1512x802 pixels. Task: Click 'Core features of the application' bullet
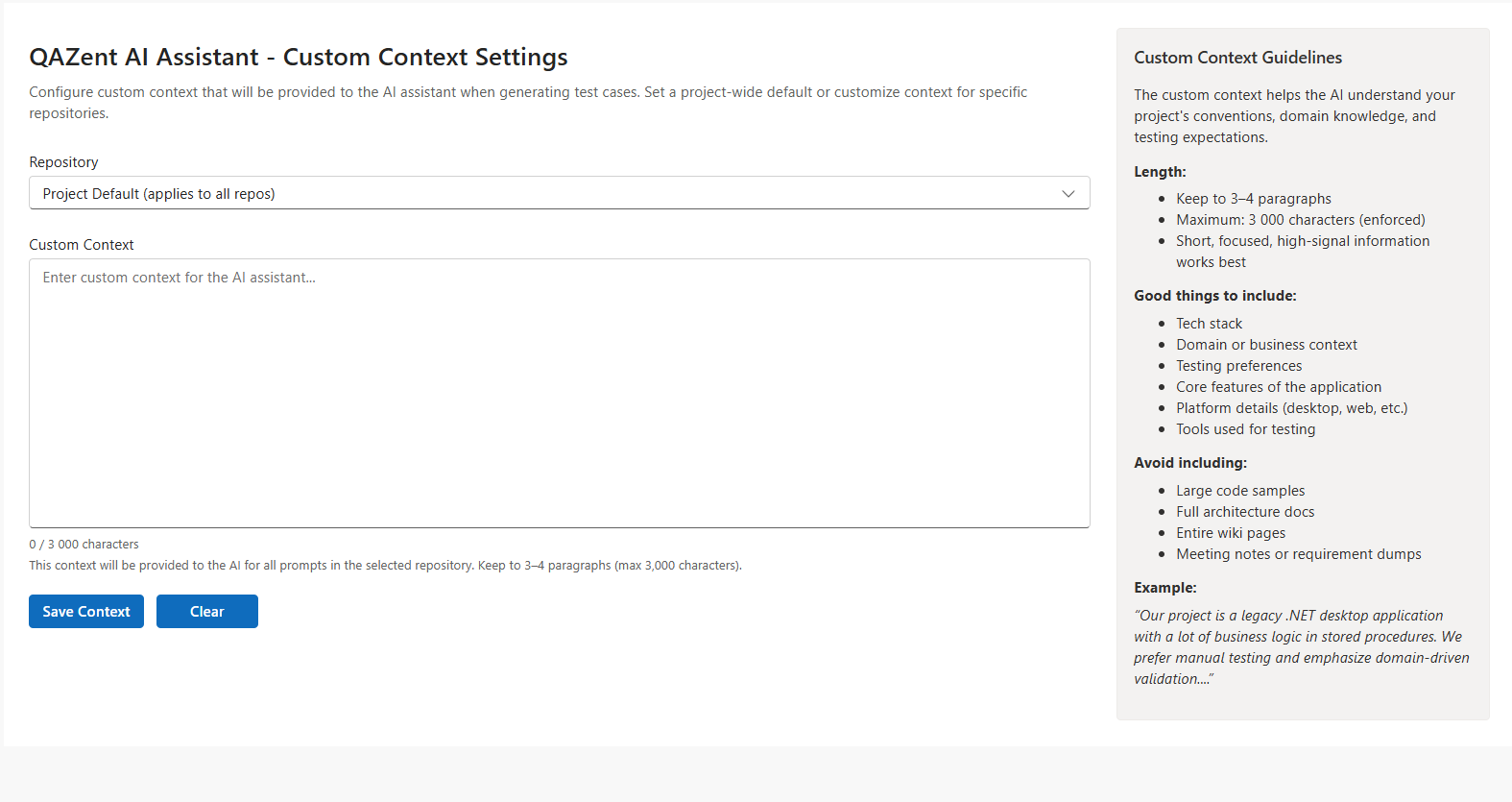[x=1279, y=387]
